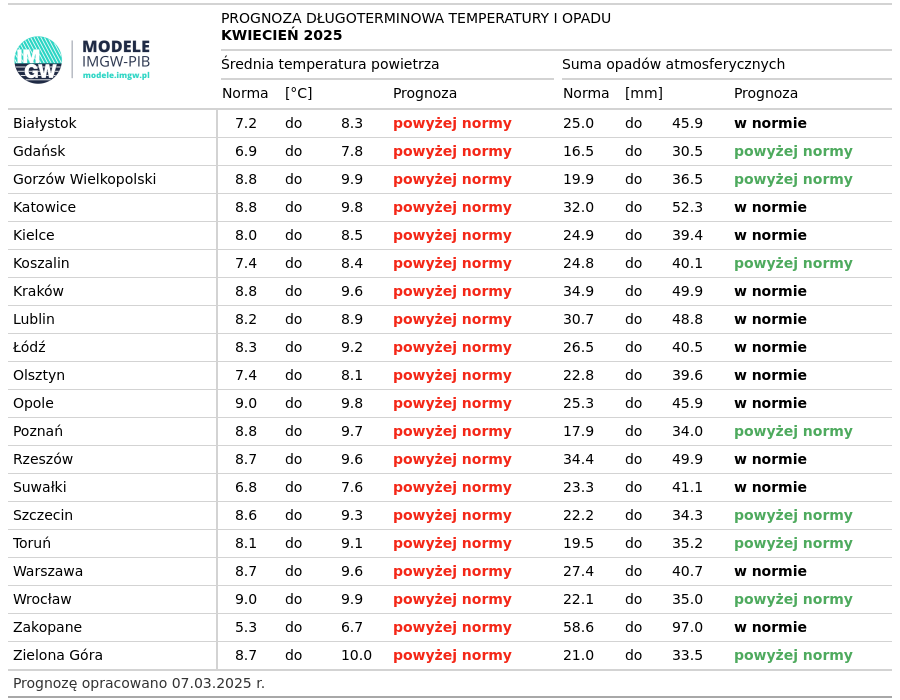The width and height of the screenshot is (900, 700).
Task: Click Gdańsk's green powyżej normy precipitation forecast
Action: pyautogui.click(x=793, y=151)
